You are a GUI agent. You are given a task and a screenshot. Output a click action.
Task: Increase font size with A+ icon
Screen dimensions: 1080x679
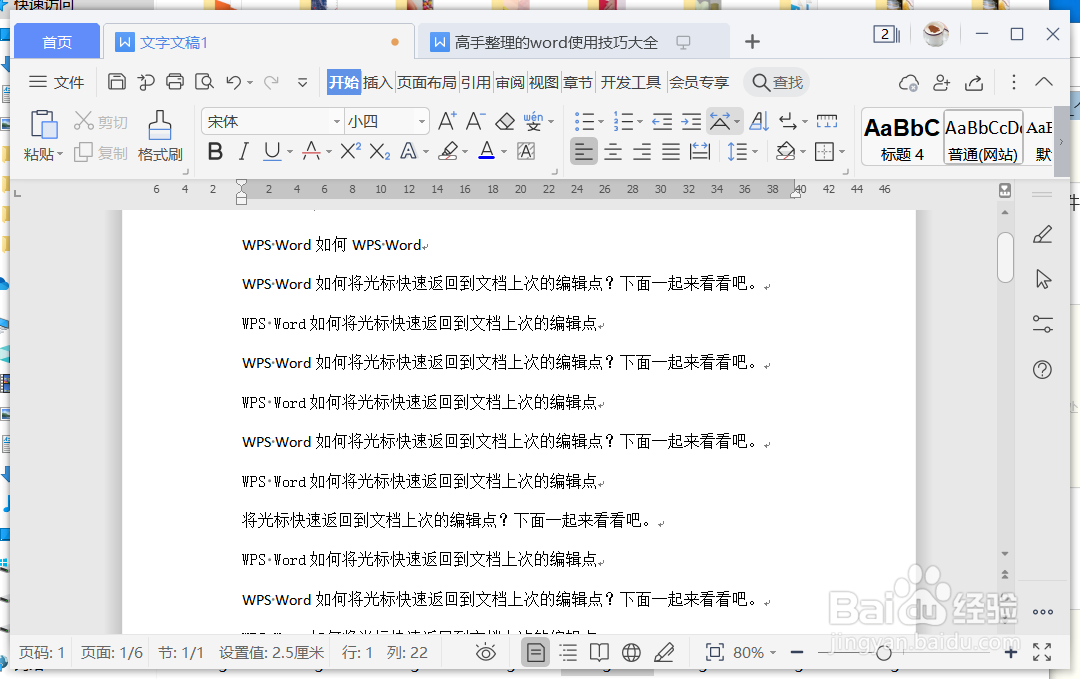click(447, 121)
